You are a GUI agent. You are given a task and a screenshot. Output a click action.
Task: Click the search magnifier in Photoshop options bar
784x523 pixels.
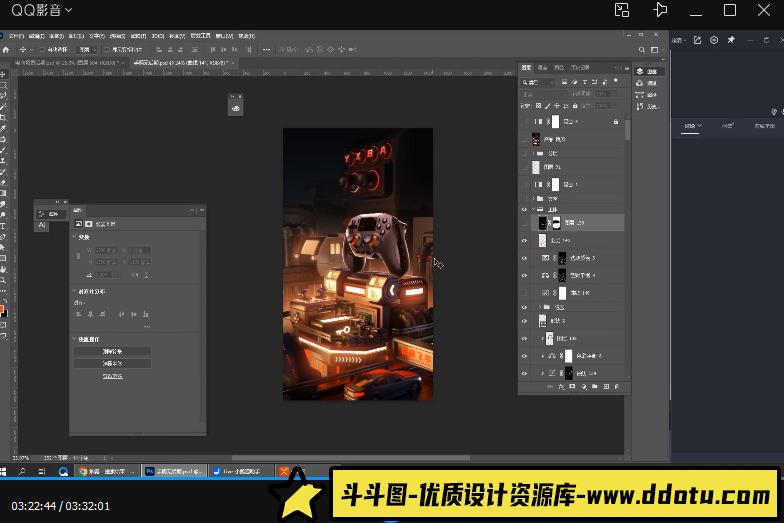(x=642, y=50)
